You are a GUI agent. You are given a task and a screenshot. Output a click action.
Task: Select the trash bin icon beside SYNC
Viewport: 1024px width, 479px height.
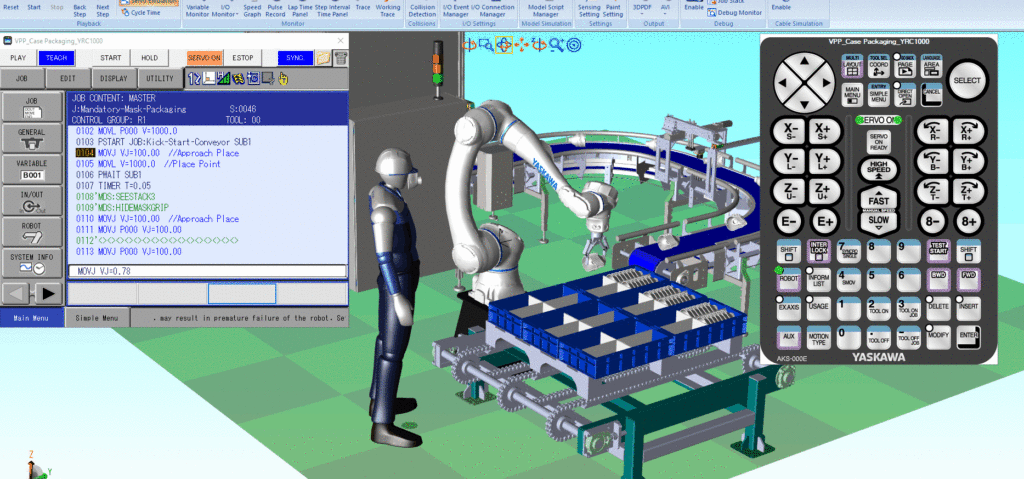click(340, 58)
